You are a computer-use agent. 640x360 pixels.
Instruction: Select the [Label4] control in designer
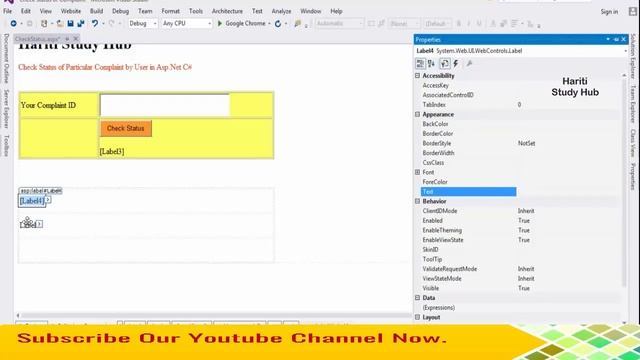tap(31, 201)
